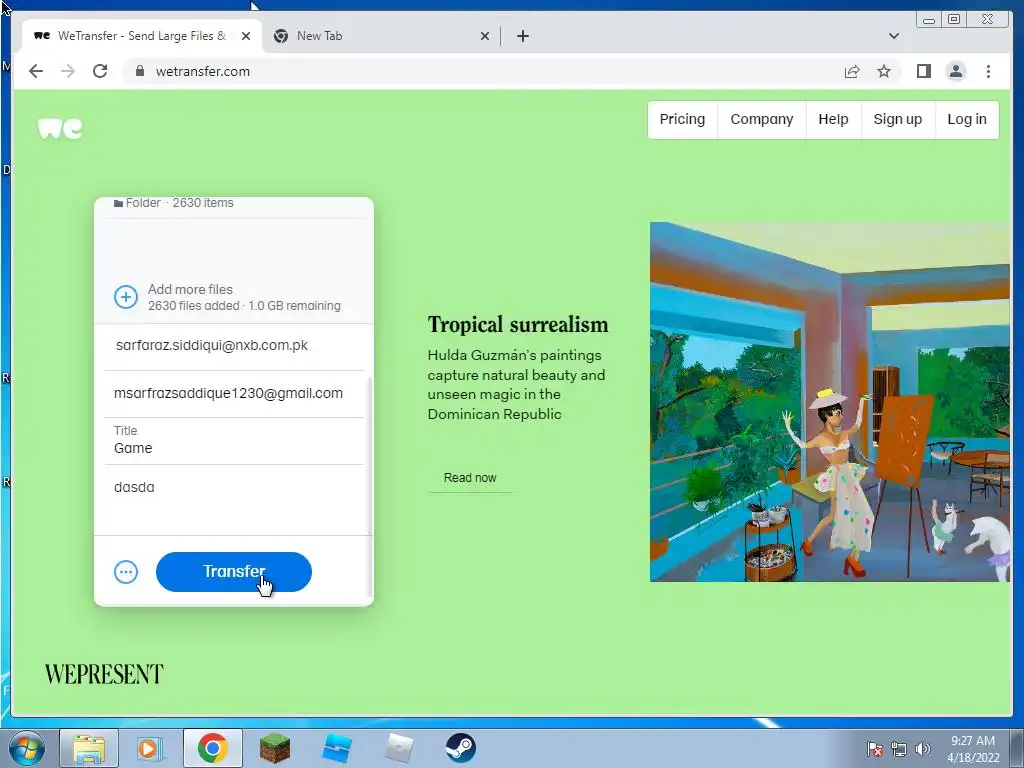Go back with the browser back arrow
Screen dimensions: 1024x768
(36, 71)
